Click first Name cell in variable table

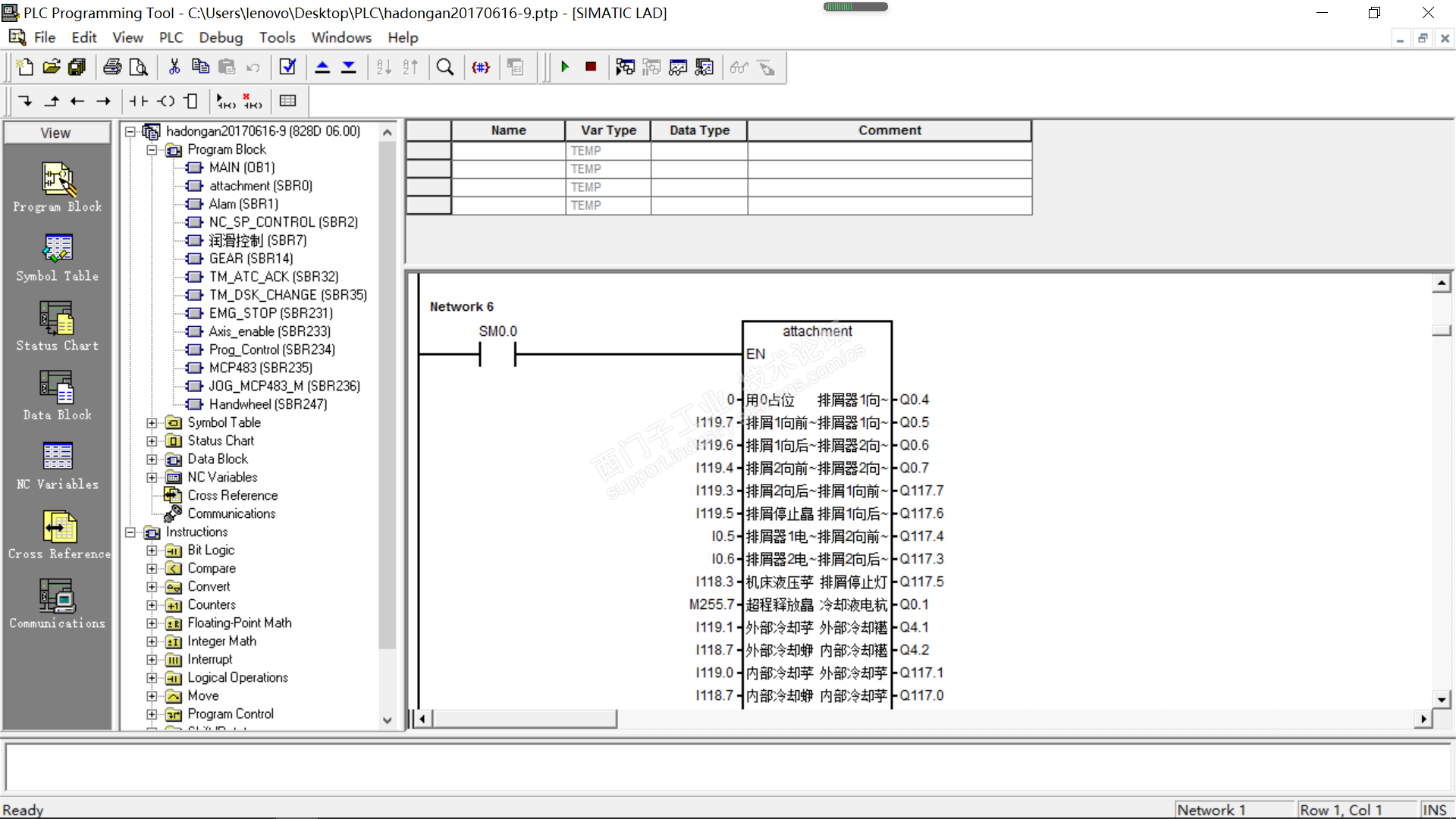[508, 151]
